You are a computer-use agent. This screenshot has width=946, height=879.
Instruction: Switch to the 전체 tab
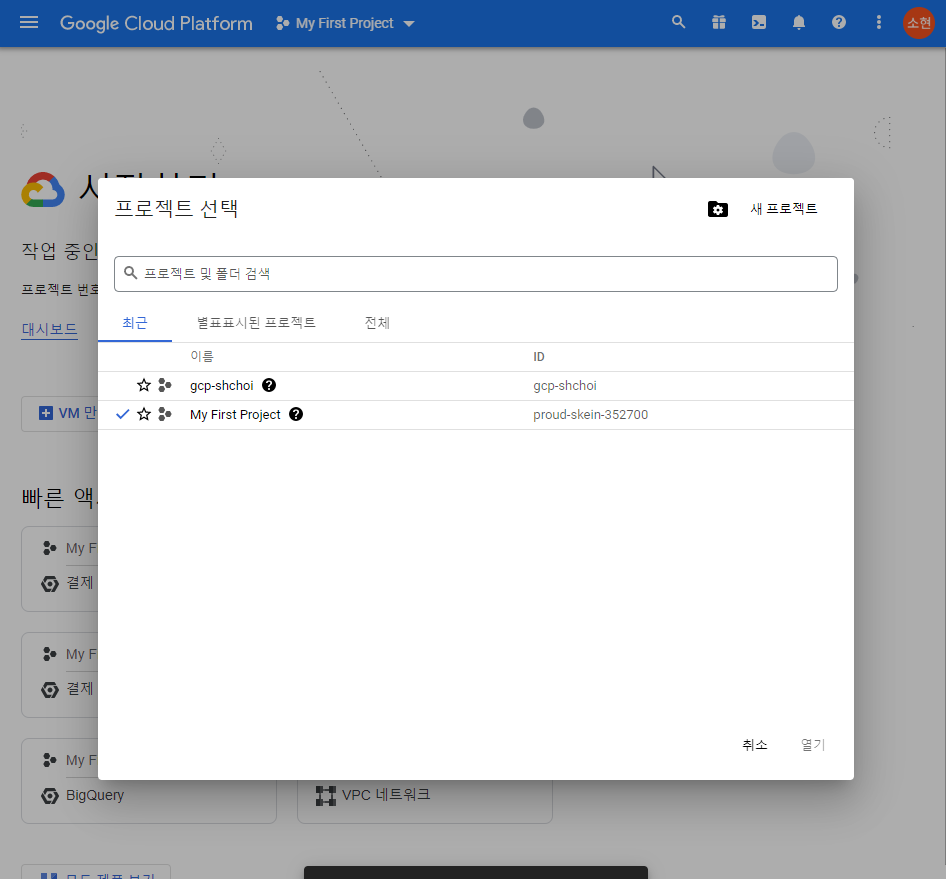coord(377,323)
